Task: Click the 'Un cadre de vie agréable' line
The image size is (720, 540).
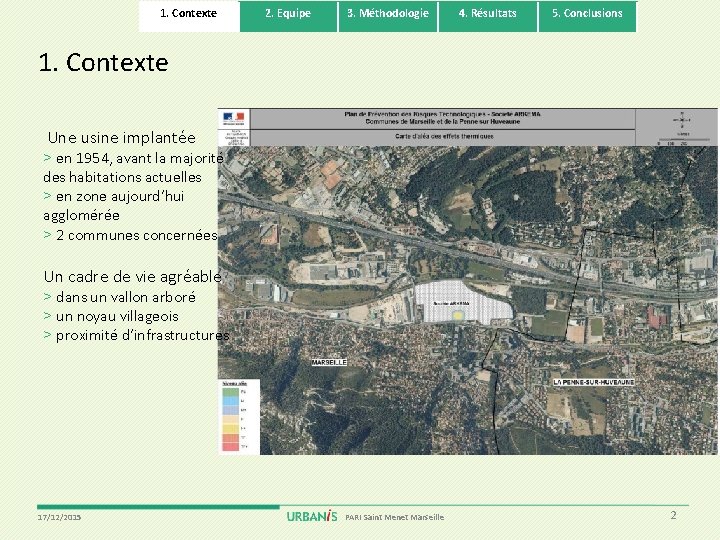Action: pos(133,276)
